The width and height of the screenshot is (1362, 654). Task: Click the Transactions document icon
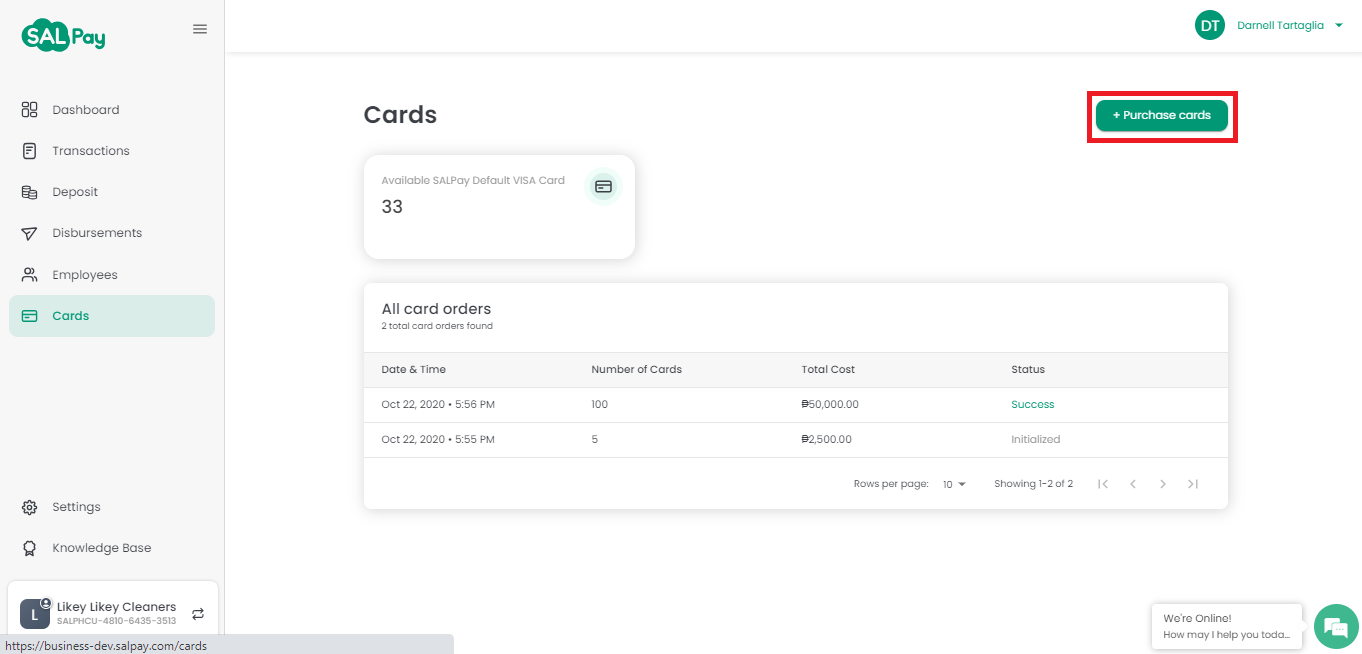pyautogui.click(x=30, y=151)
